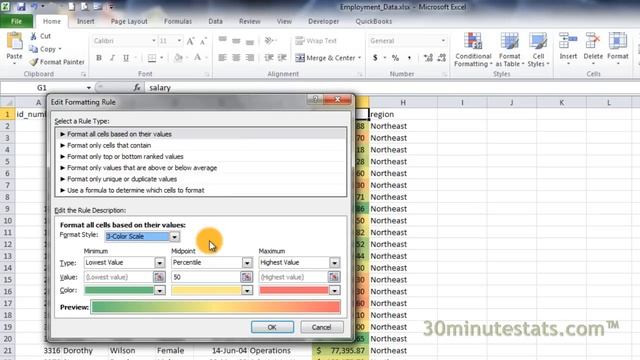This screenshot has width=640, height=360.
Task: Open the Midpoint yellow color dropdown
Action: 247,291
